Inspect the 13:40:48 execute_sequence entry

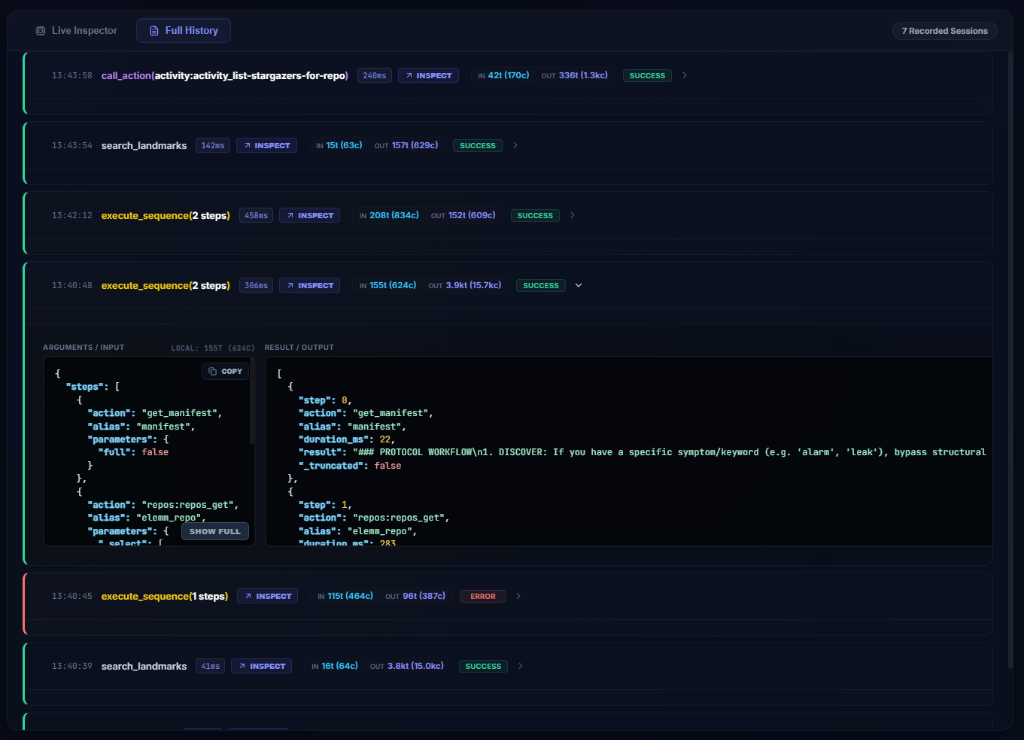310,285
